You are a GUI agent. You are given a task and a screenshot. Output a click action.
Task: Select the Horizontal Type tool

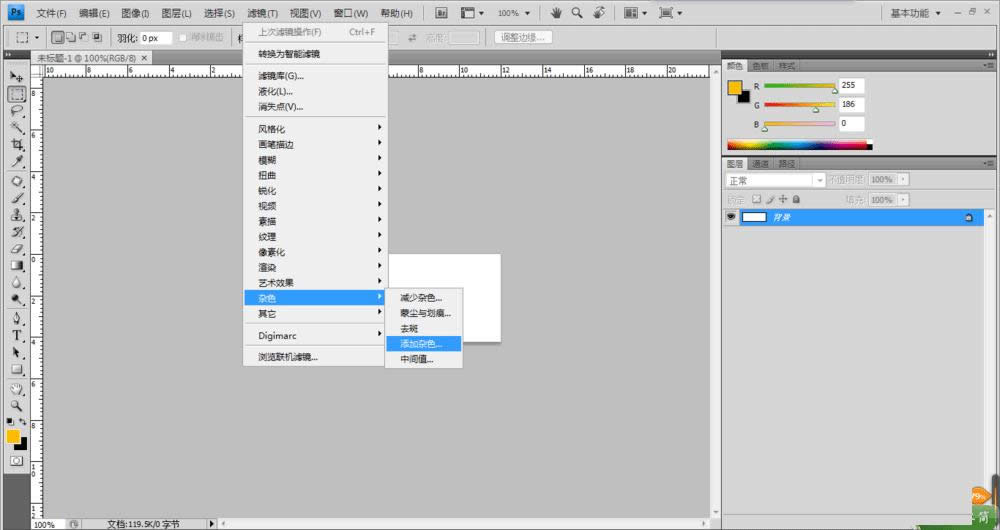click(x=17, y=335)
